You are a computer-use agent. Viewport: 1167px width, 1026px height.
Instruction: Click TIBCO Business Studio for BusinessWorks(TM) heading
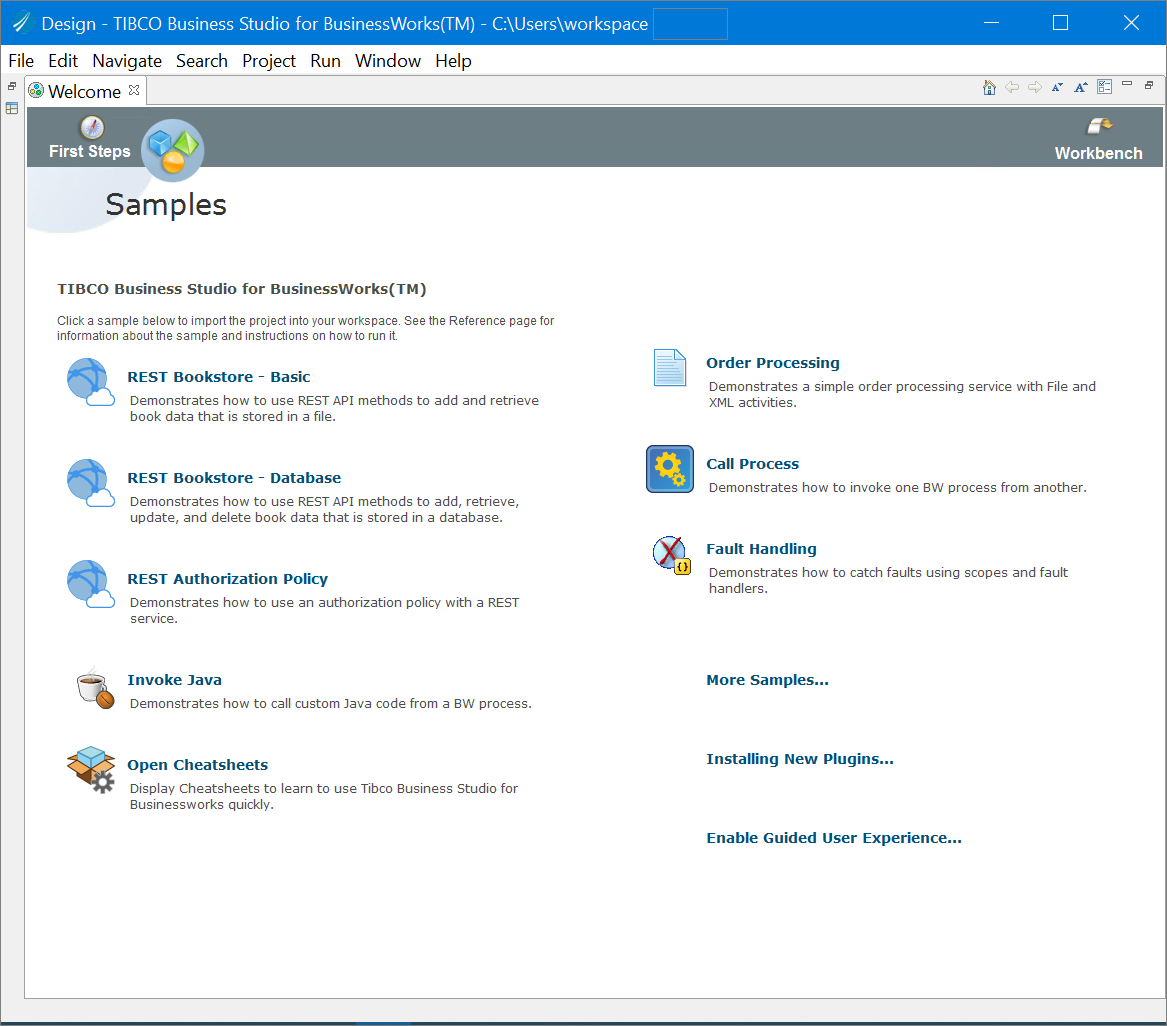tap(242, 289)
